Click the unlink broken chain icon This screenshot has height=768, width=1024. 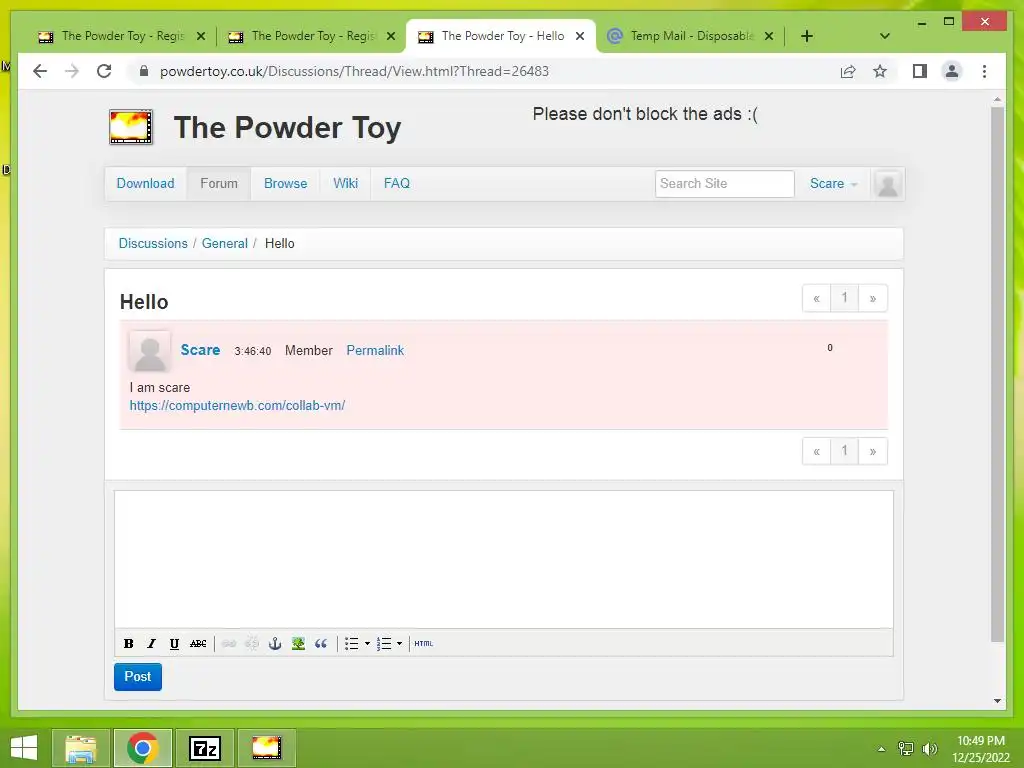click(251, 643)
